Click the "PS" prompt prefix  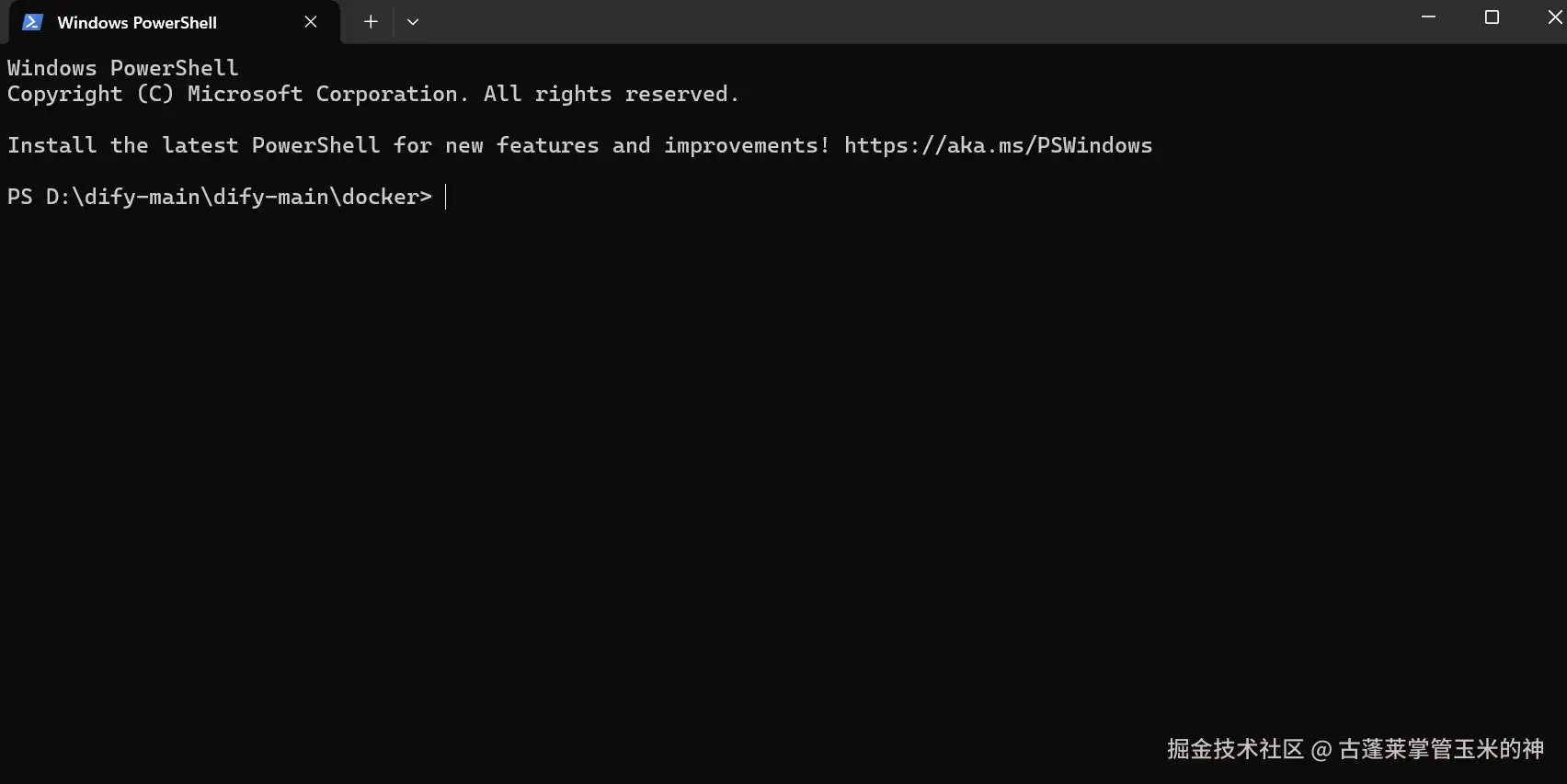pyautogui.click(x=20, y=197)
